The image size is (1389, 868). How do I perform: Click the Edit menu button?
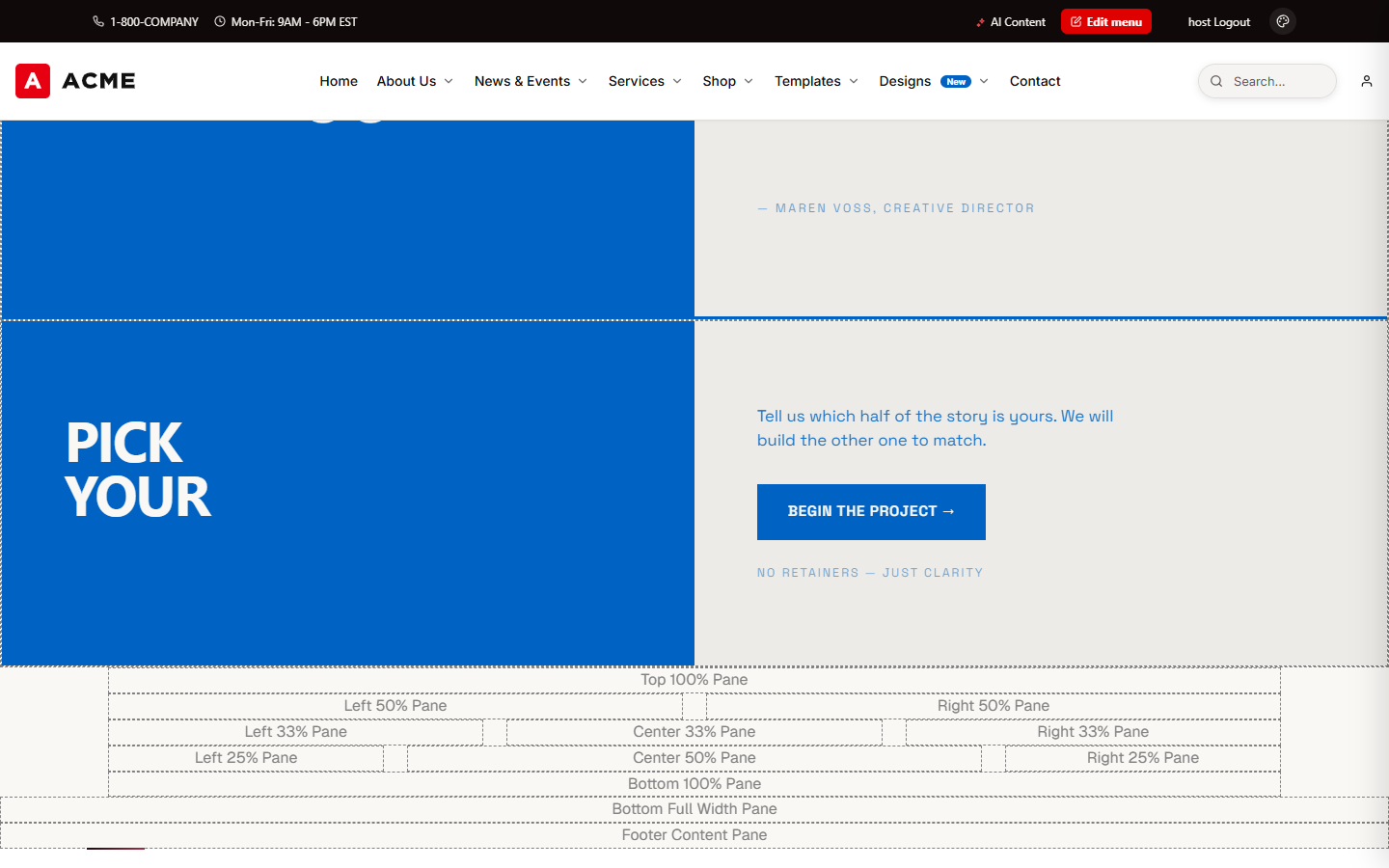[x=1106, y=21]
